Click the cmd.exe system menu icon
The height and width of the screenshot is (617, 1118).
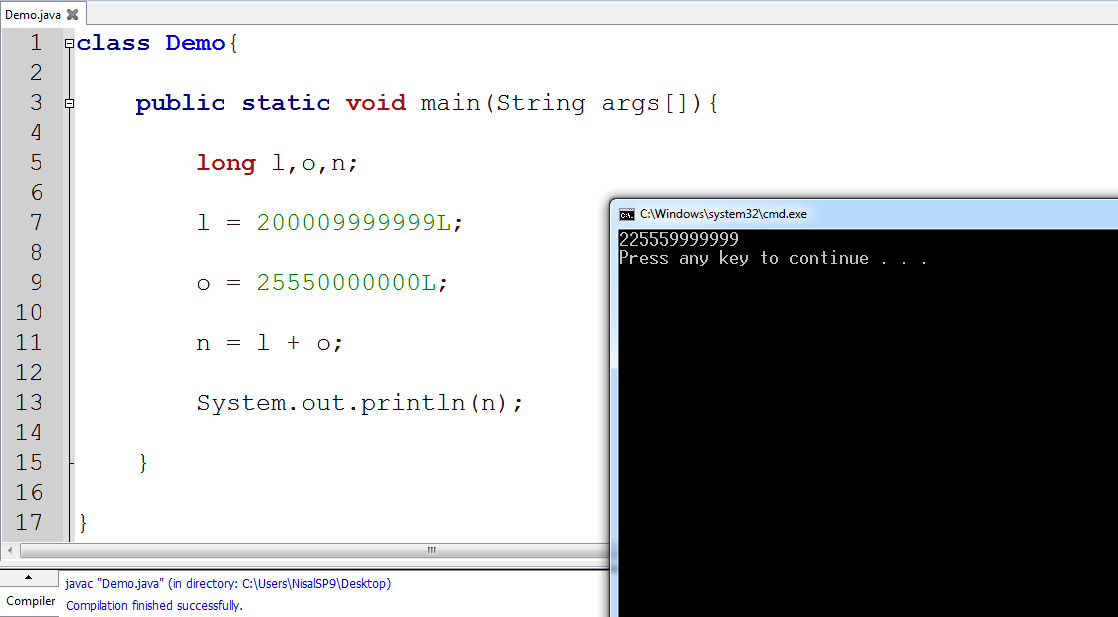[x=627, y=213]
